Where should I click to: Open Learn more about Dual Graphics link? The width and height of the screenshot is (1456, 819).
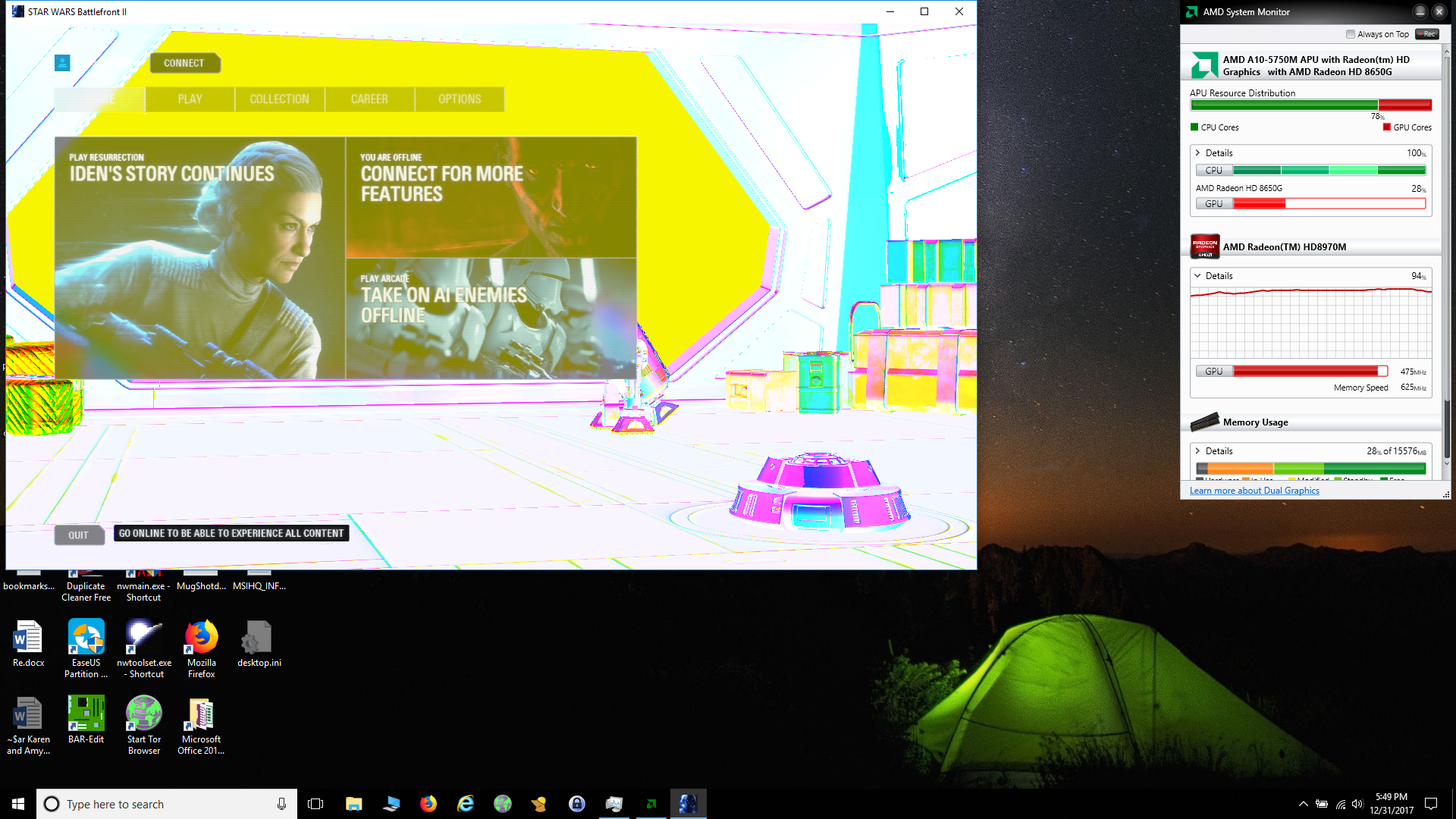click(1254, 491)
